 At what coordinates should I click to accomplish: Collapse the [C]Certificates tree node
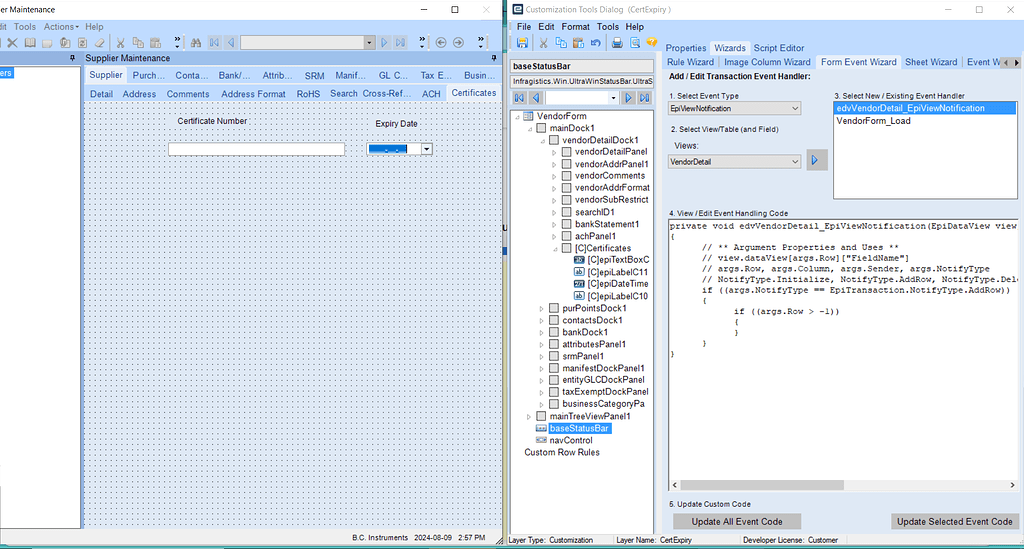pyautogui.click(x=555, y=248)
